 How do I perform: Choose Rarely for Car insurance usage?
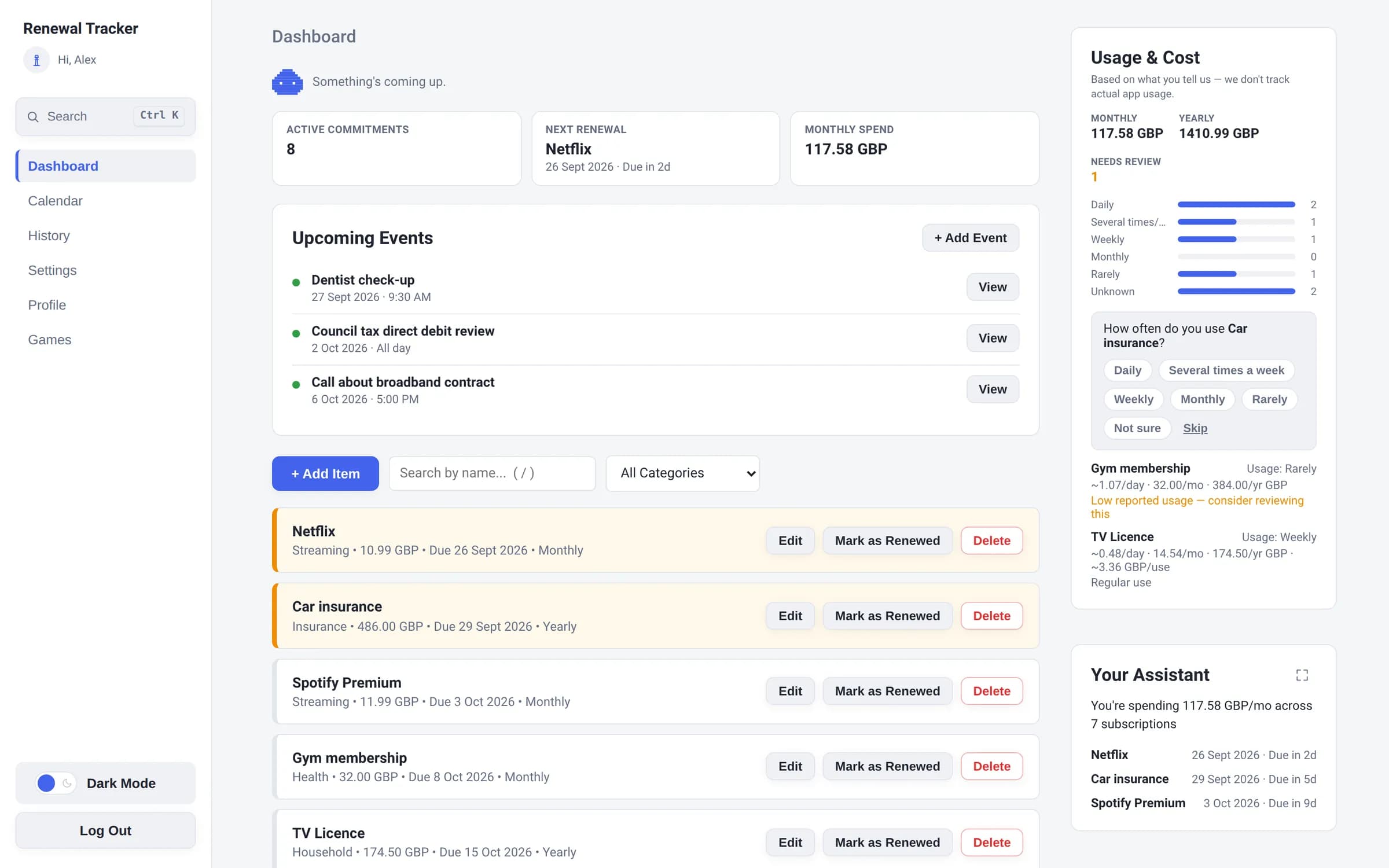pyautogui.click(x=1269, y=399)
